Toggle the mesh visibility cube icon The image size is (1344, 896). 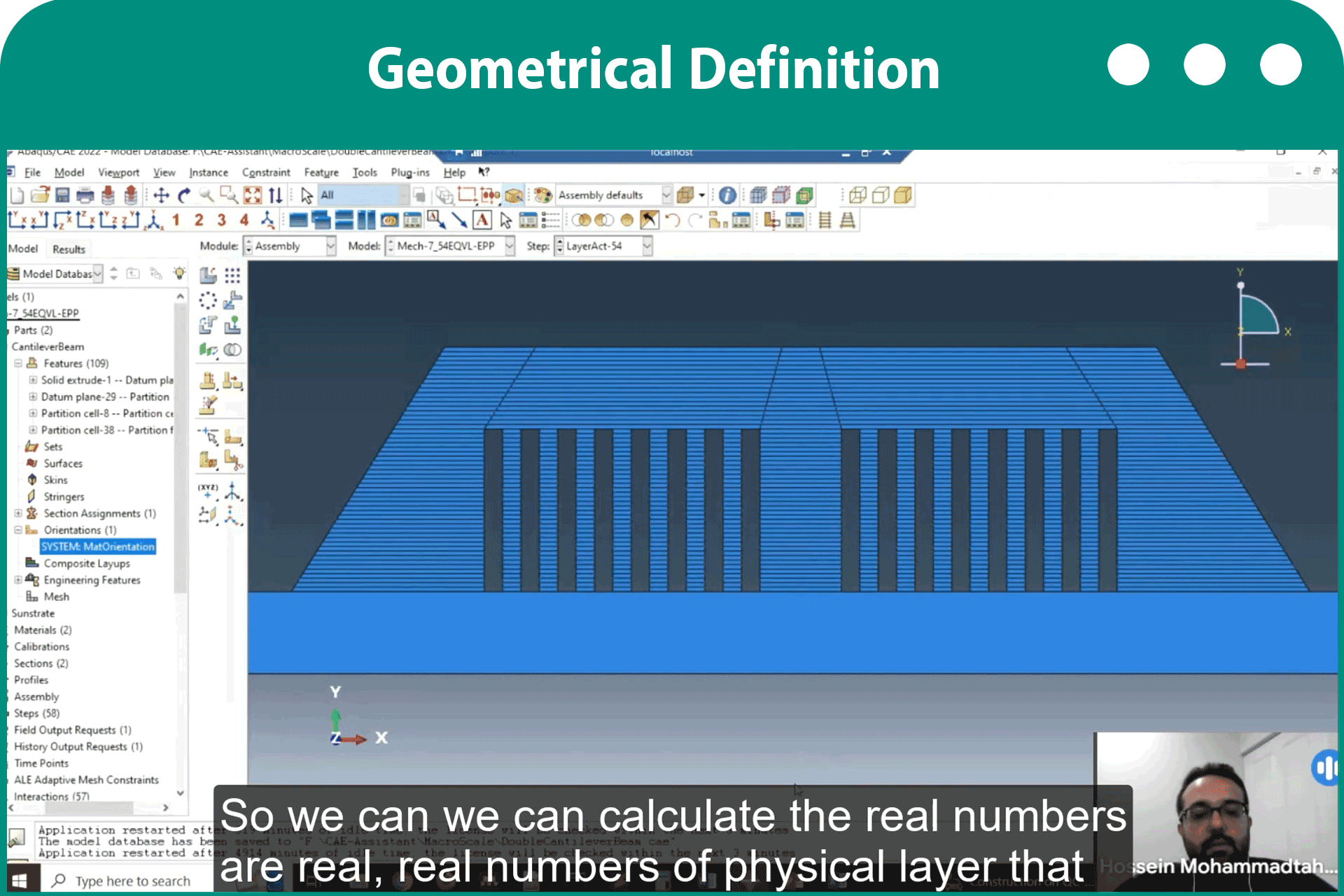tap(758, 195)
